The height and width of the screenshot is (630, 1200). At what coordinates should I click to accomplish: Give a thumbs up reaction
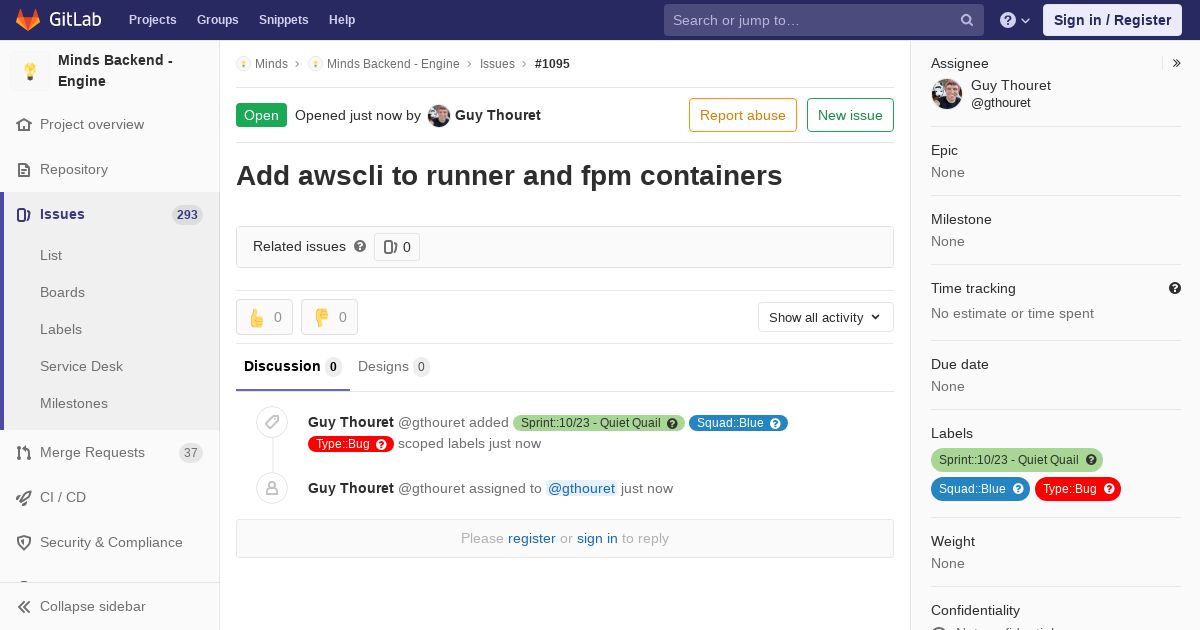coord(265,317)
